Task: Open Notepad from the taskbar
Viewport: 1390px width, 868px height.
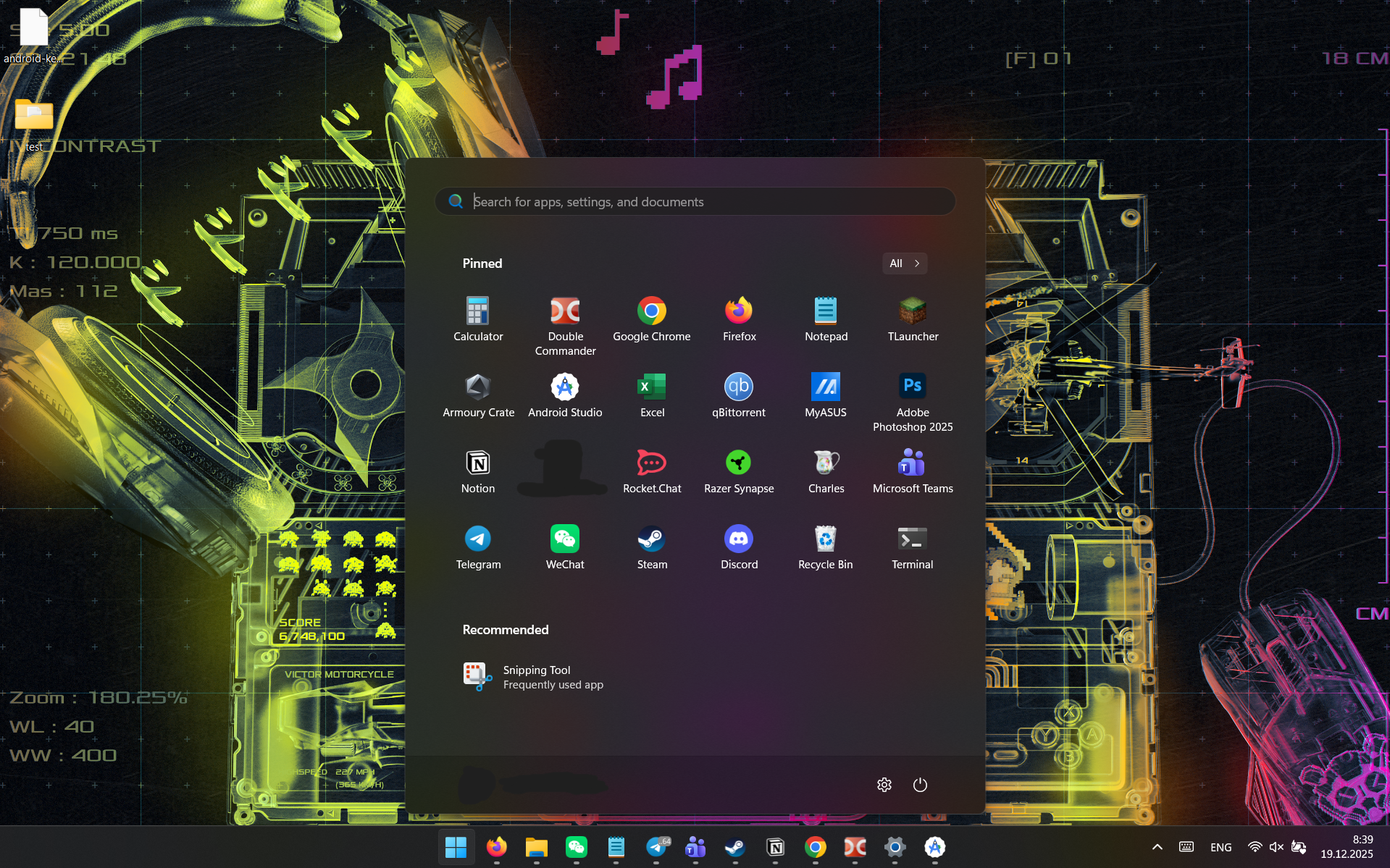Action: (616, 847)
